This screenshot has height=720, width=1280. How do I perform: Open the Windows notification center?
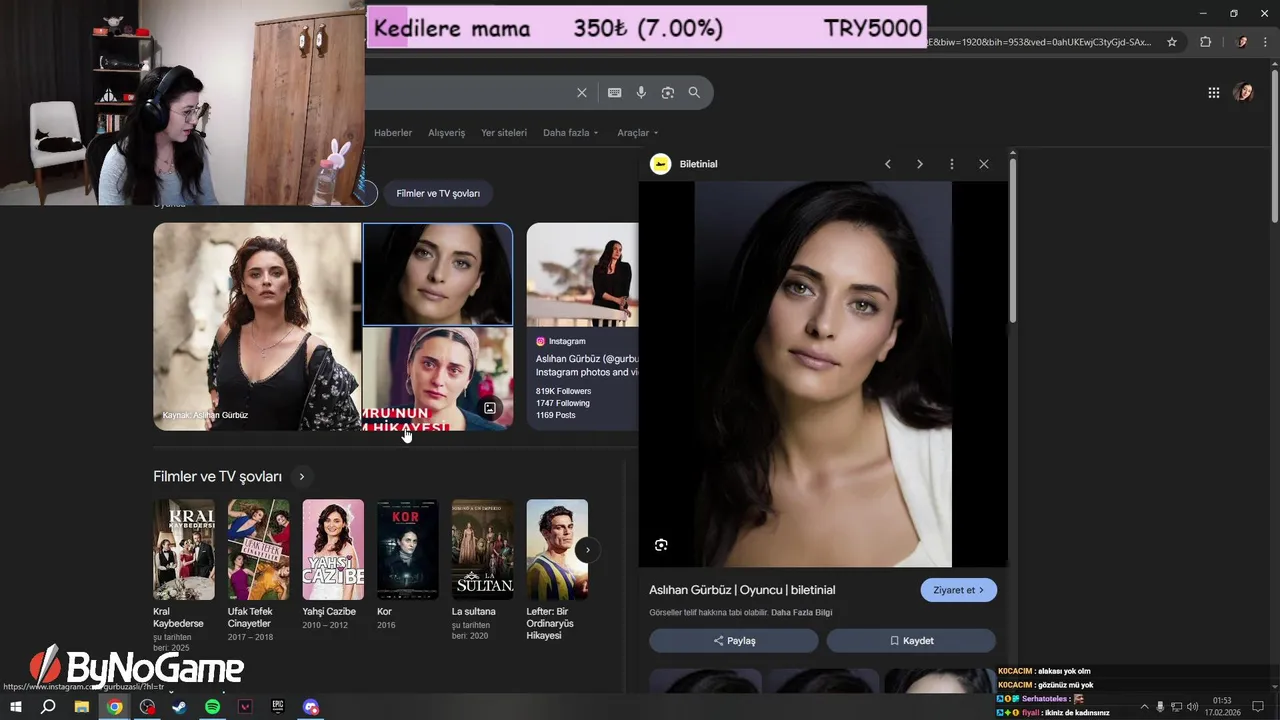tap(1258, 707)
